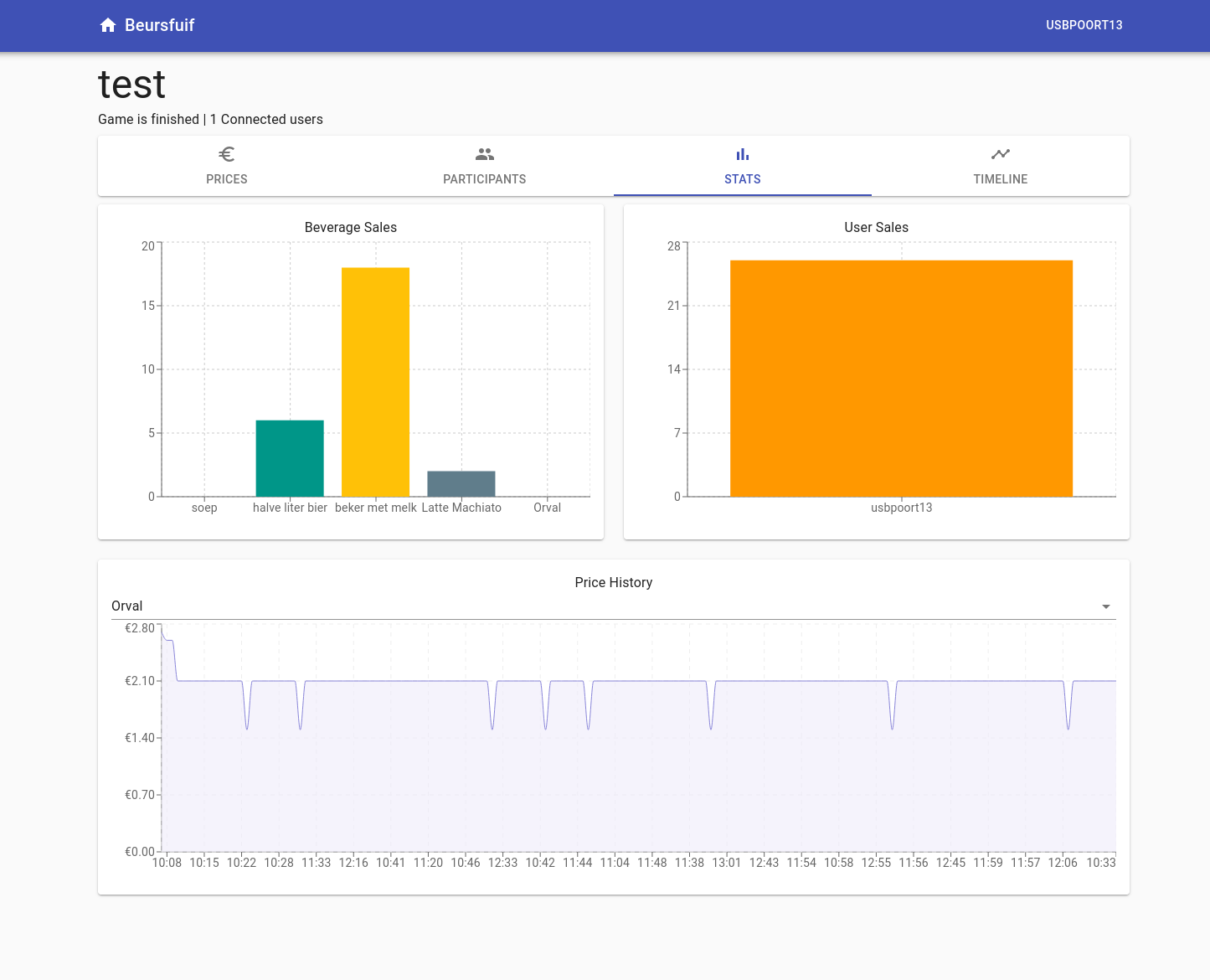Click the people icon on Participants tab
This screenshot has height=980, width=1210.
coord(485,154)
